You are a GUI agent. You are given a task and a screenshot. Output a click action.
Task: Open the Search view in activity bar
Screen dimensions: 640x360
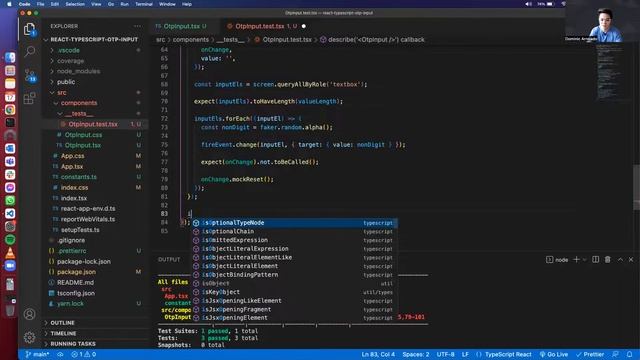click(x=29, y=51)
